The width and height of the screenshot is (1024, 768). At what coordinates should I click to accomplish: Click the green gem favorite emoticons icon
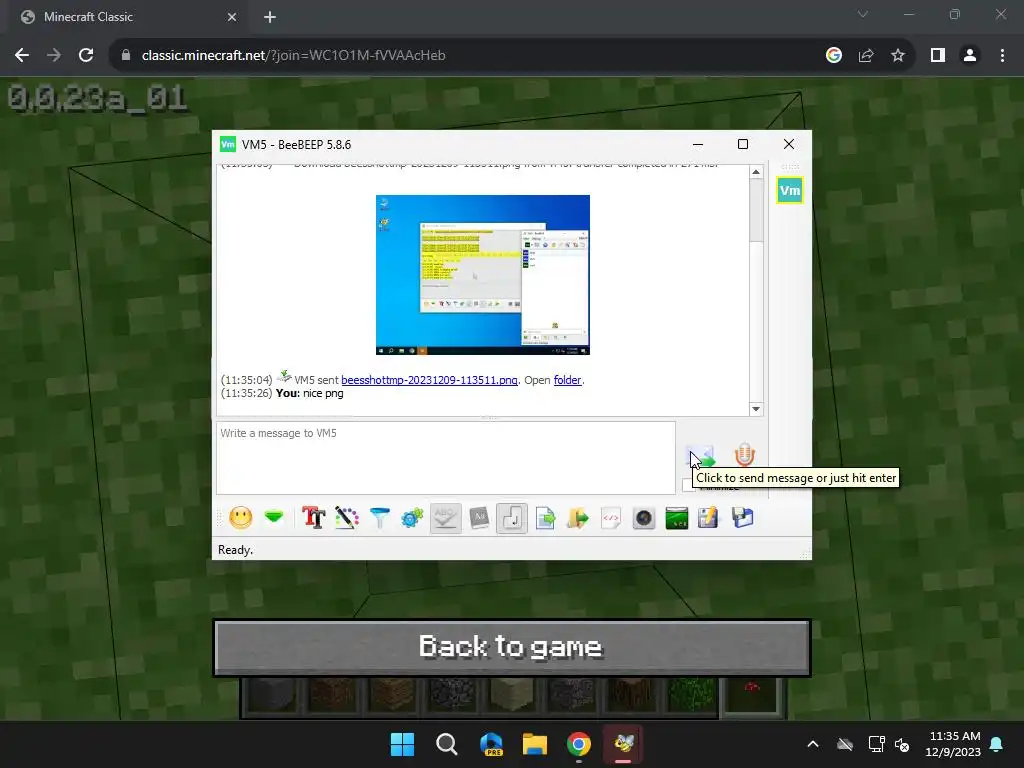(274, 517)
